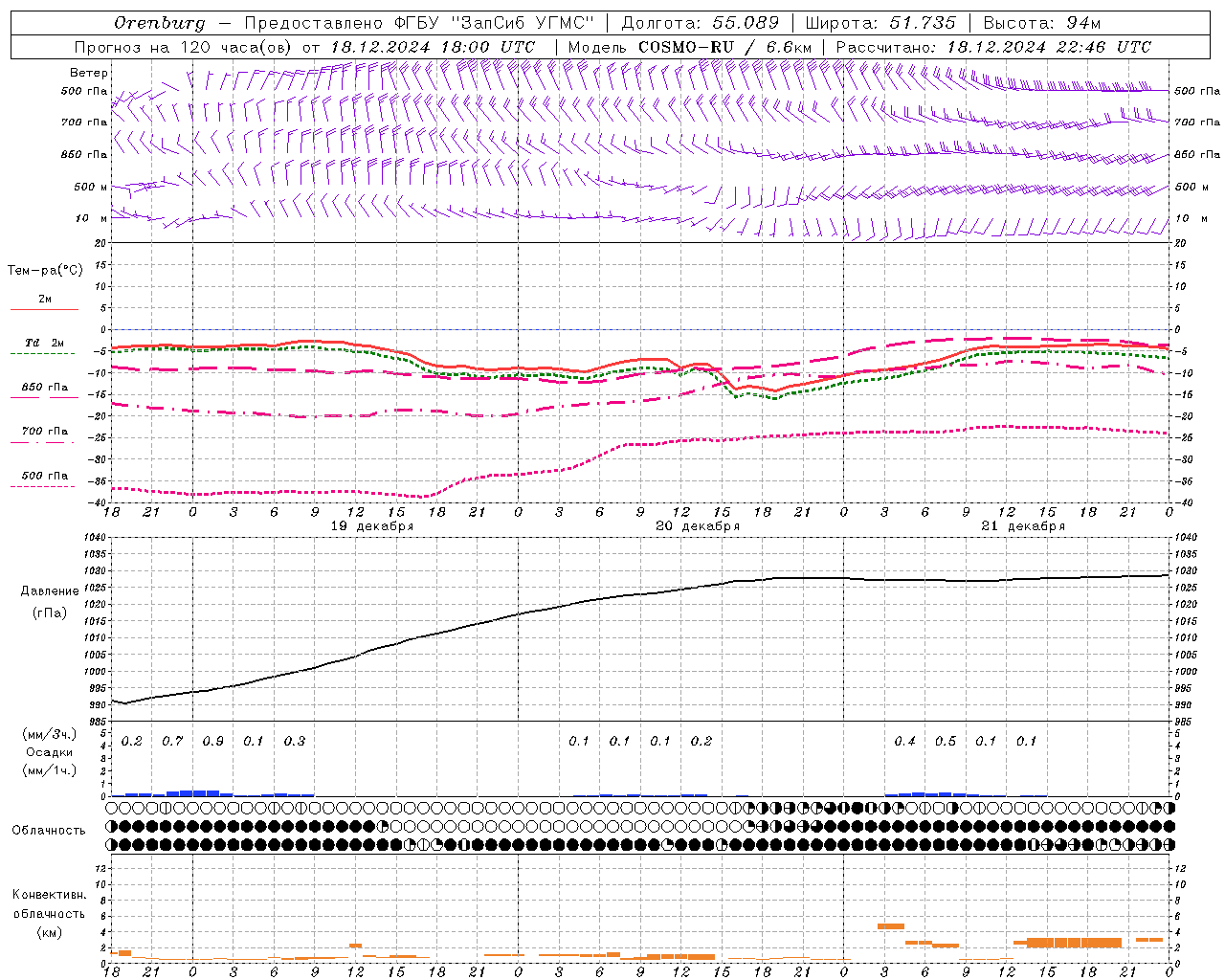
Task: Click the '(мм/1ч.)' precipitation unit label
Action: (x=50, y=769)
